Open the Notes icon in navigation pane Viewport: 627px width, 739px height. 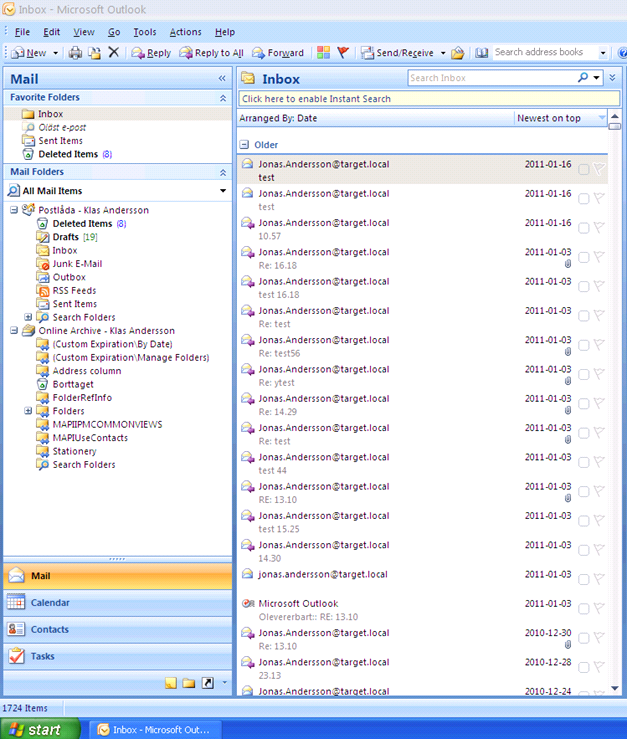(171, 682)
